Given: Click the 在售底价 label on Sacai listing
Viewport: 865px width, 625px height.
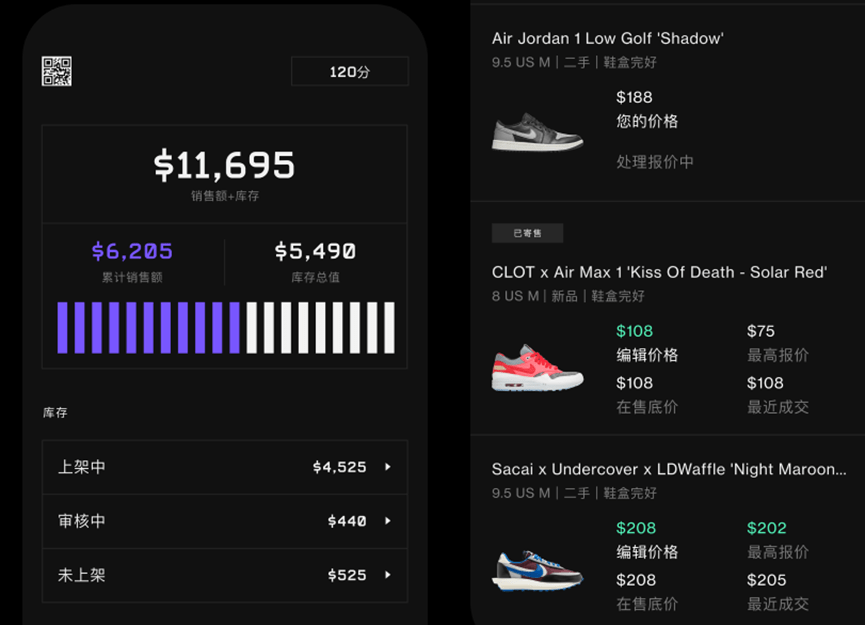Looking at the screenshot, I should tap(647, 604).
